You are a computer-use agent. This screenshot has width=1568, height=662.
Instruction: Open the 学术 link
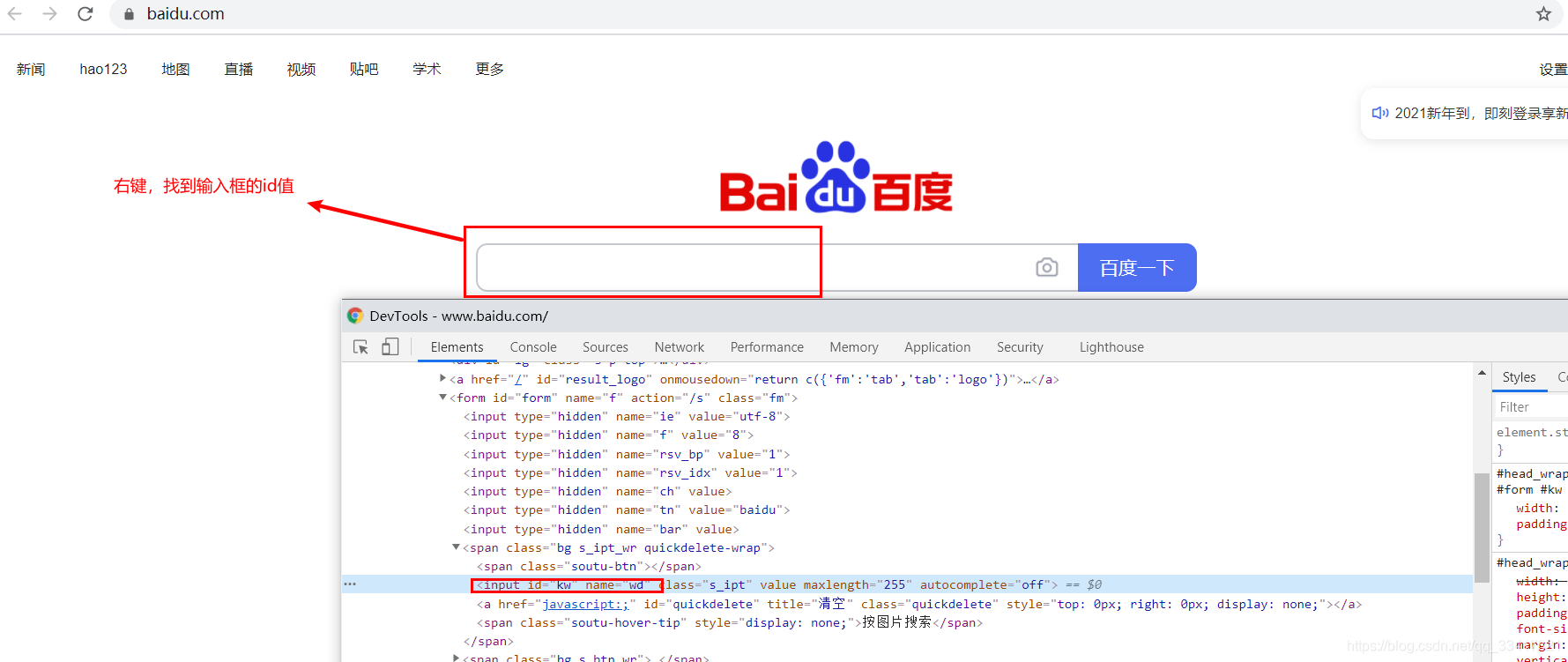pyautogui.click(x=427, y=69)
